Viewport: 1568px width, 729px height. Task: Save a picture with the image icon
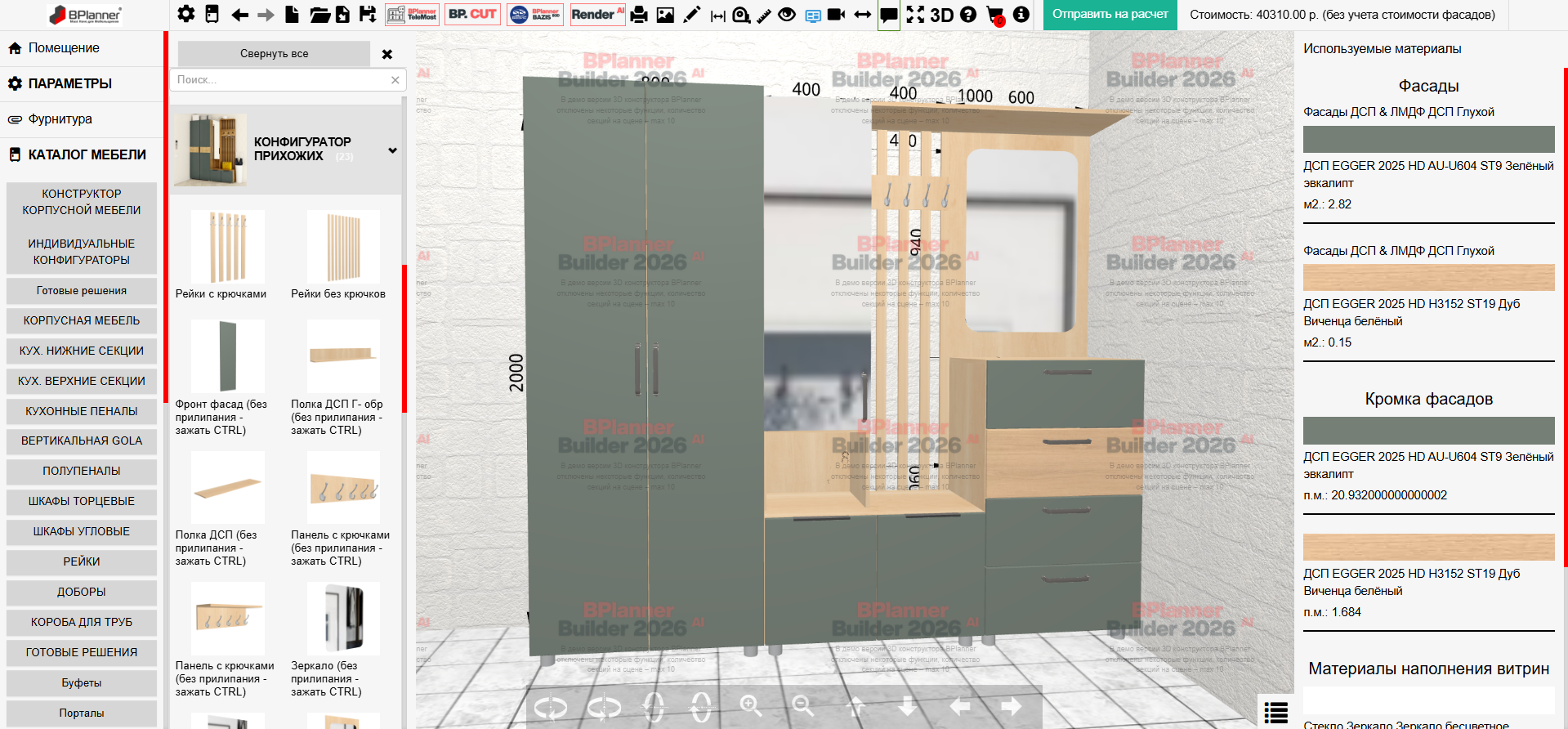[x=666, y=15]
